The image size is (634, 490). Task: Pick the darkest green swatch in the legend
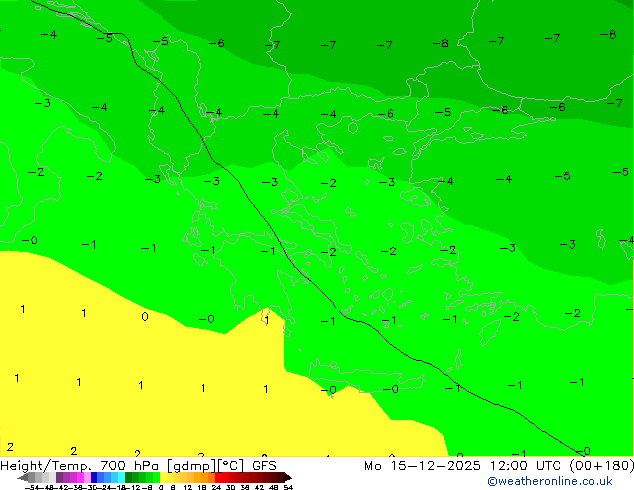[x=128, y=477]
